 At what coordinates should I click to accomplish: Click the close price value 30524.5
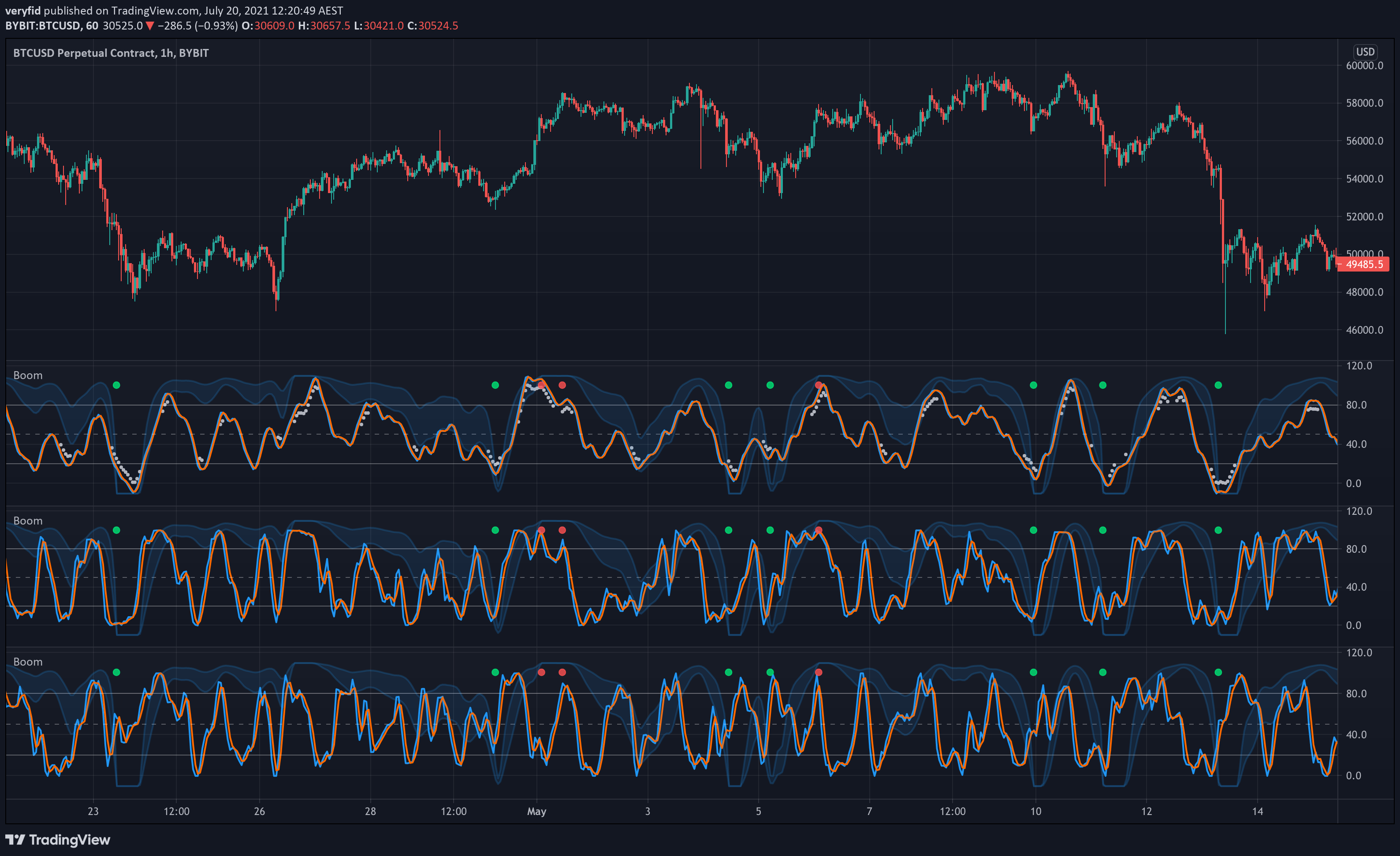[438, 26]
